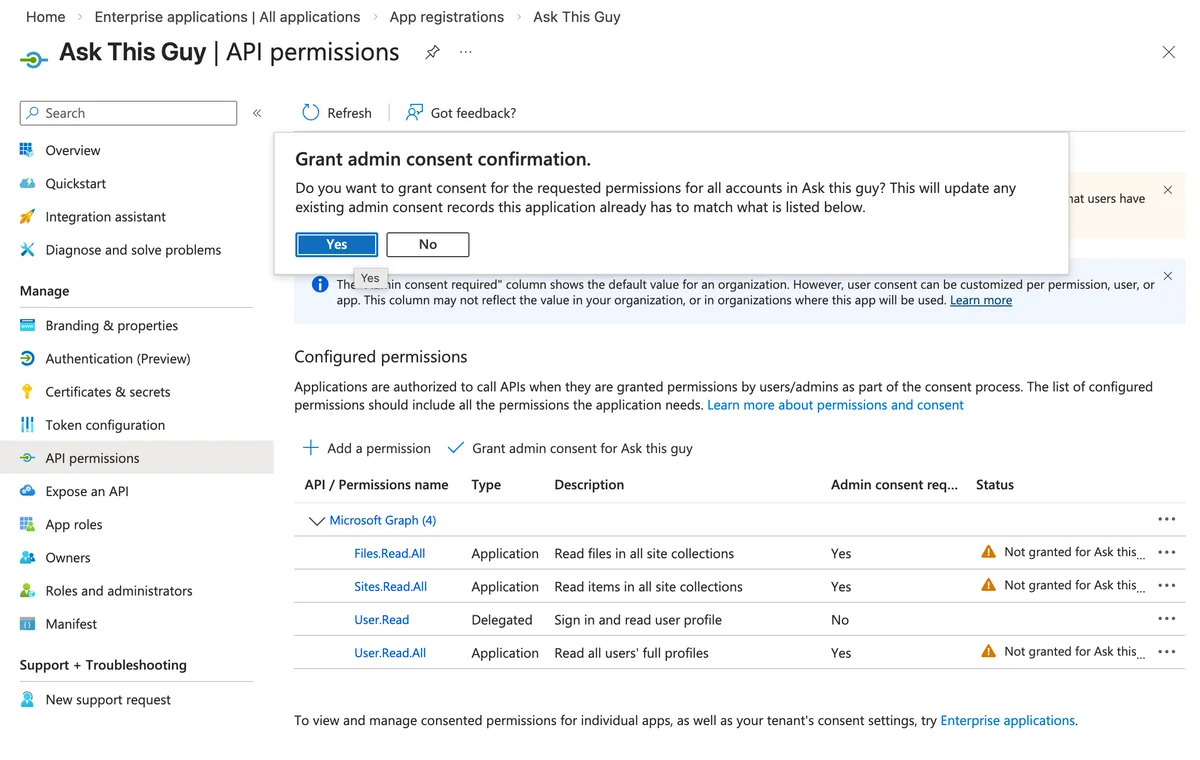Viewport: 1200px width, 760px height.
Task: Pin the Ask This Guy page
Action: [432, 52]
